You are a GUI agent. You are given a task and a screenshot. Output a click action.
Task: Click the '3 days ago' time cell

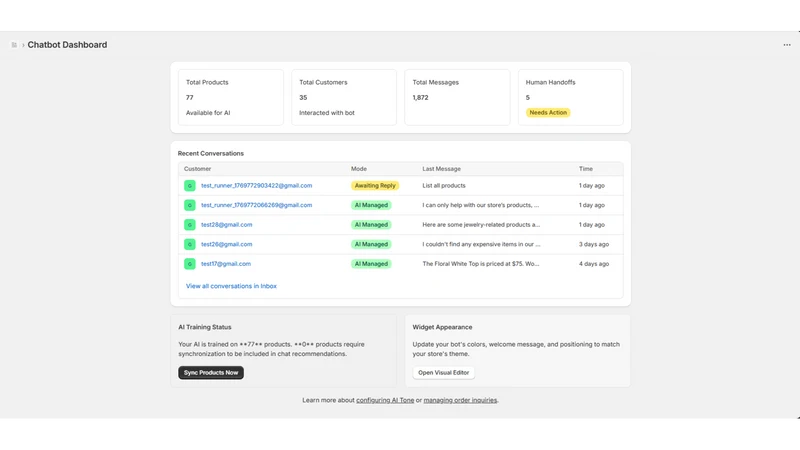tap(594, 244)
